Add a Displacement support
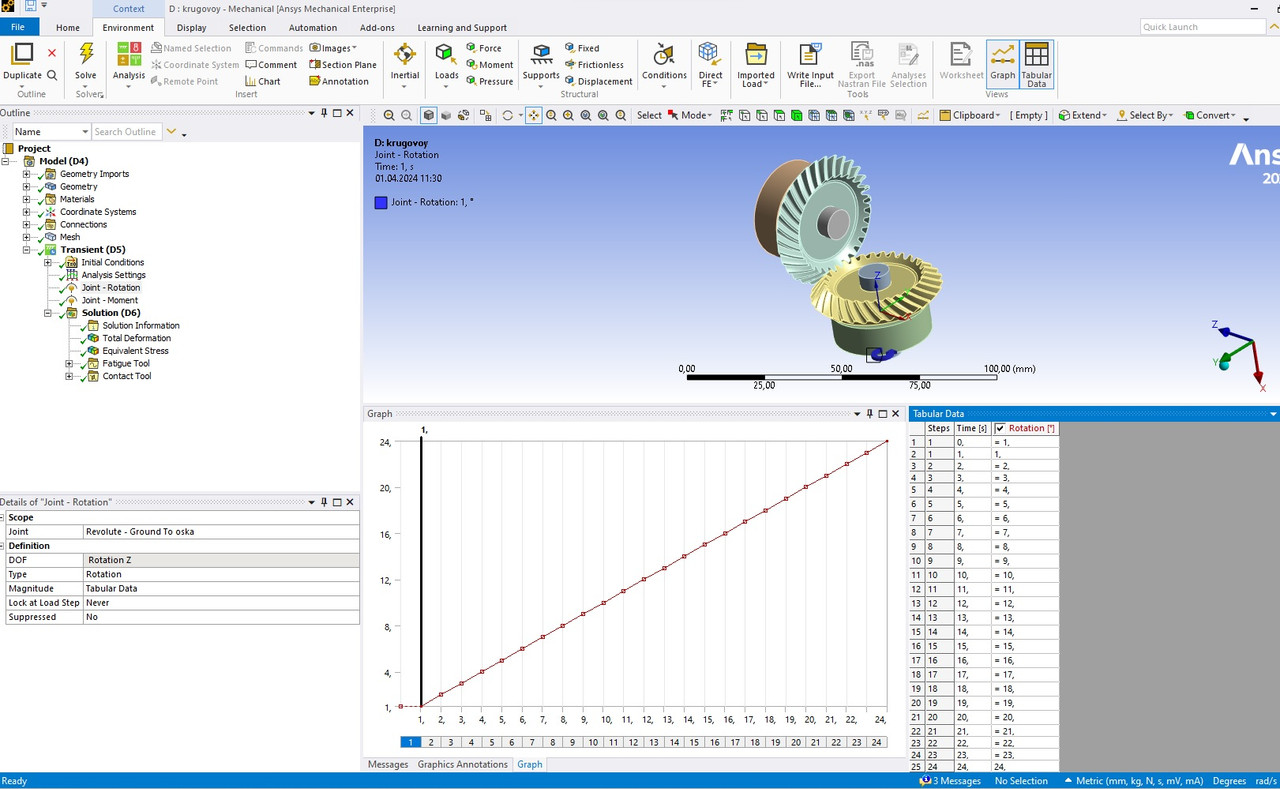The width and height of the screenshot is (1280, 789). pyautogui.click(x=597, y=82)
